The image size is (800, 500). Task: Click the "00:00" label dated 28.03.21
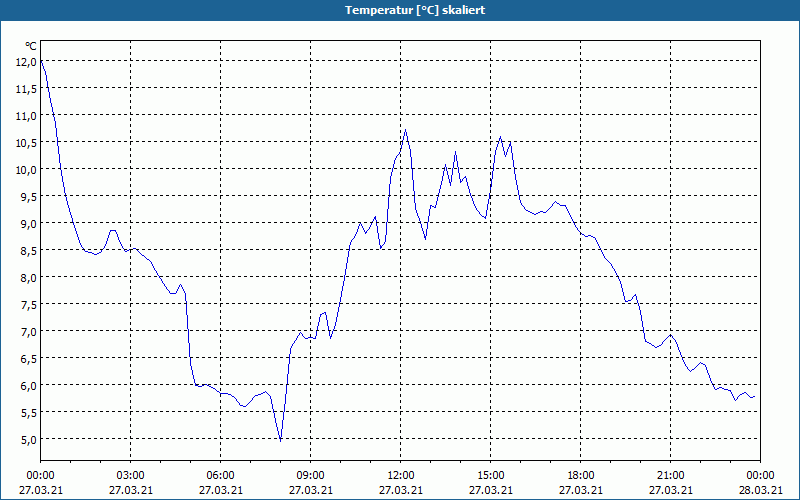click(x=761, y=476)
